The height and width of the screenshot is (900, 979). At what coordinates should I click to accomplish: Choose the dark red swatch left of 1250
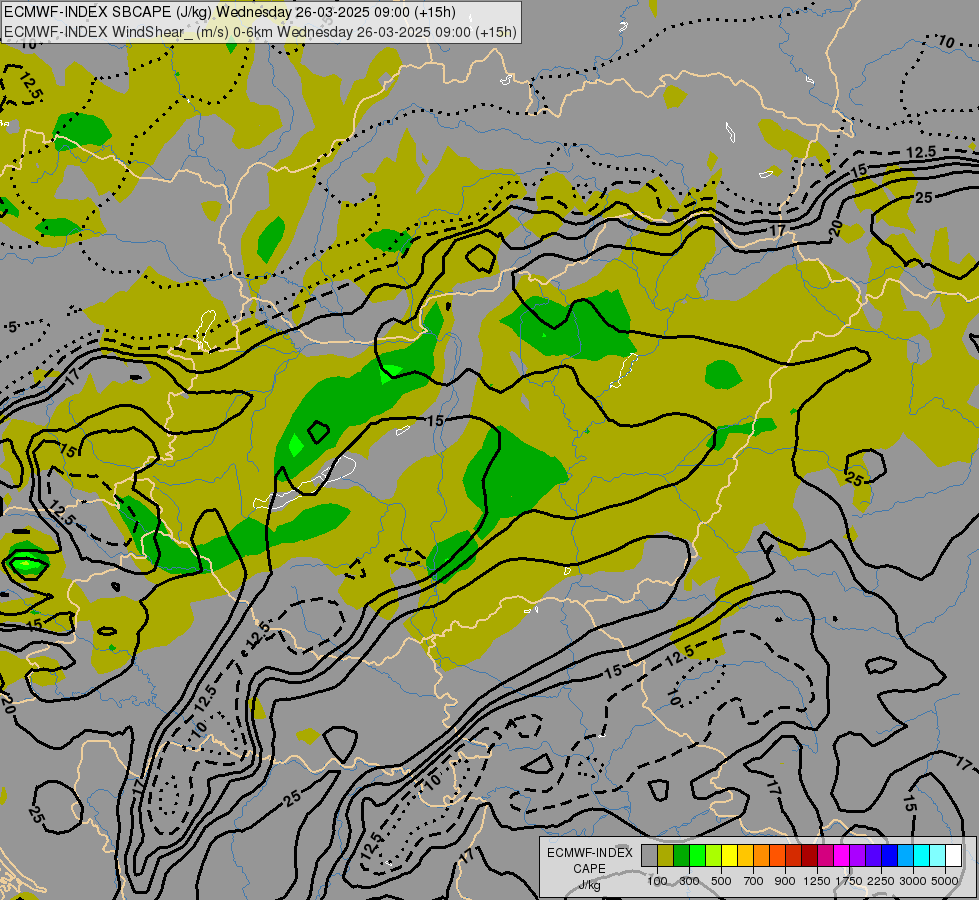pyautogui.click(x=810, y=855)
